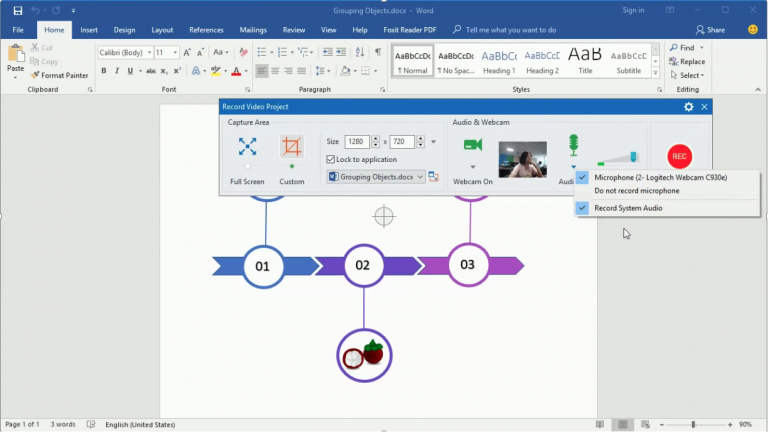
Task: Open the font size dropdown
Action: [175, 52]
